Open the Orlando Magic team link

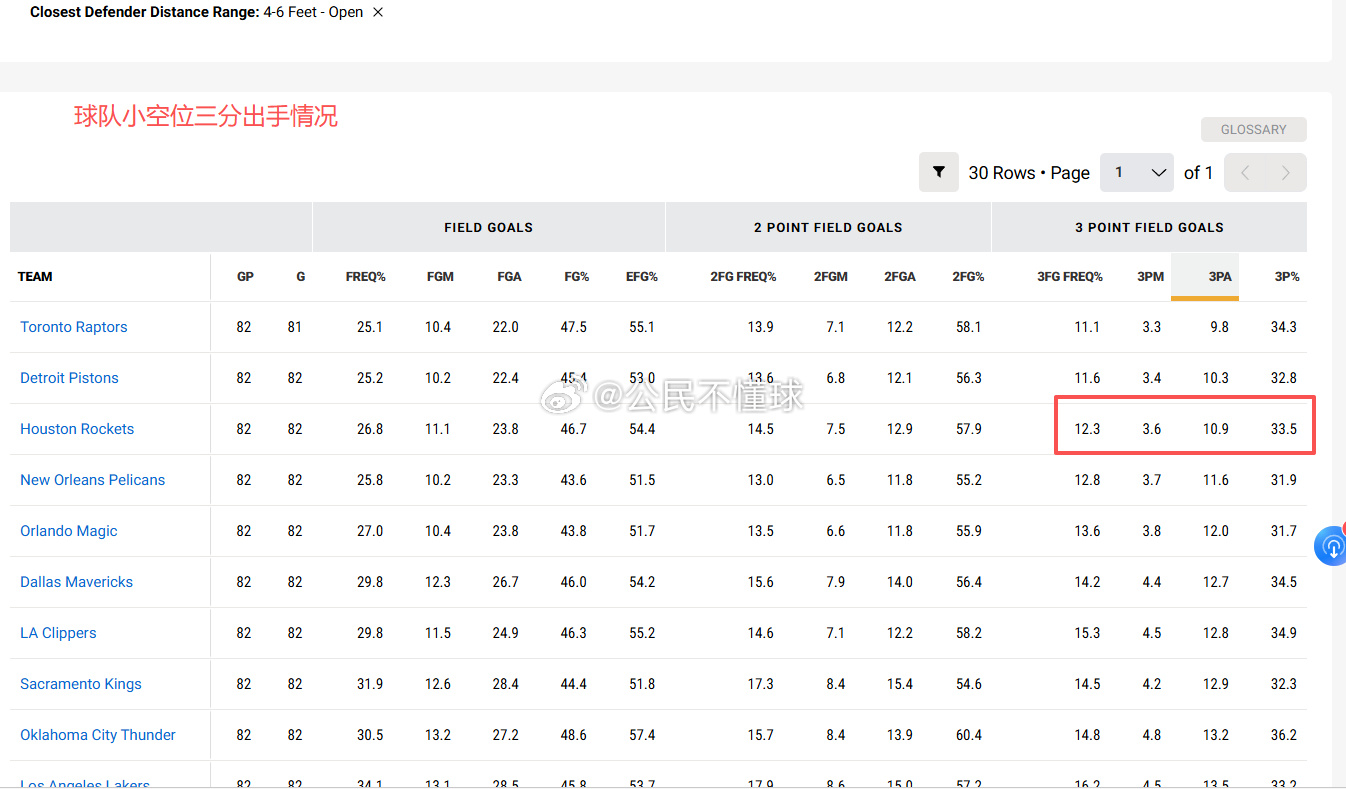69,531
